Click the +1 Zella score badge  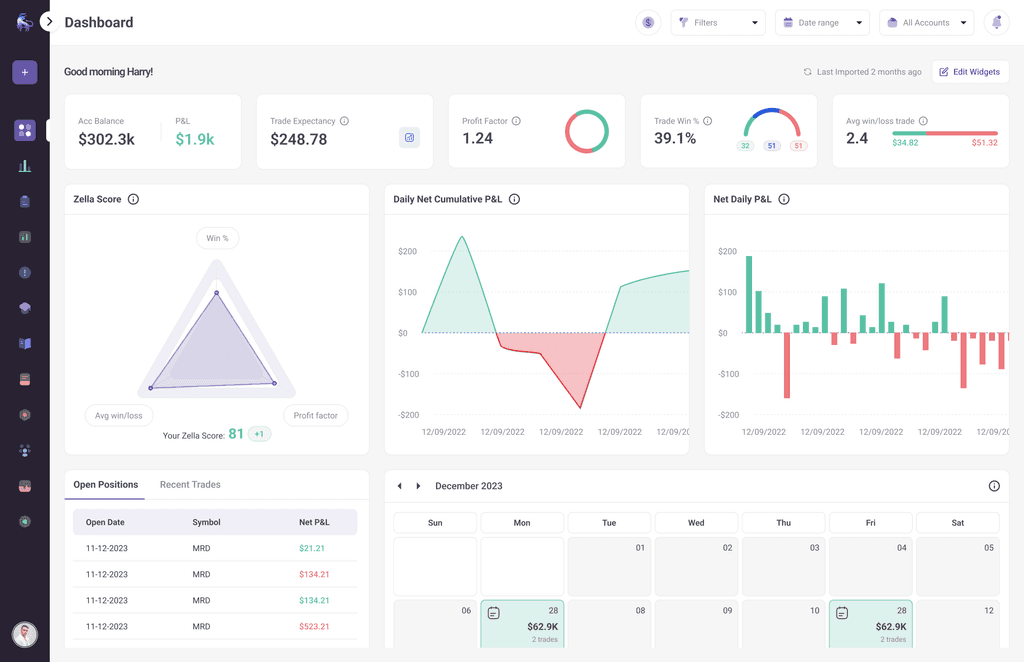[259, 434]
